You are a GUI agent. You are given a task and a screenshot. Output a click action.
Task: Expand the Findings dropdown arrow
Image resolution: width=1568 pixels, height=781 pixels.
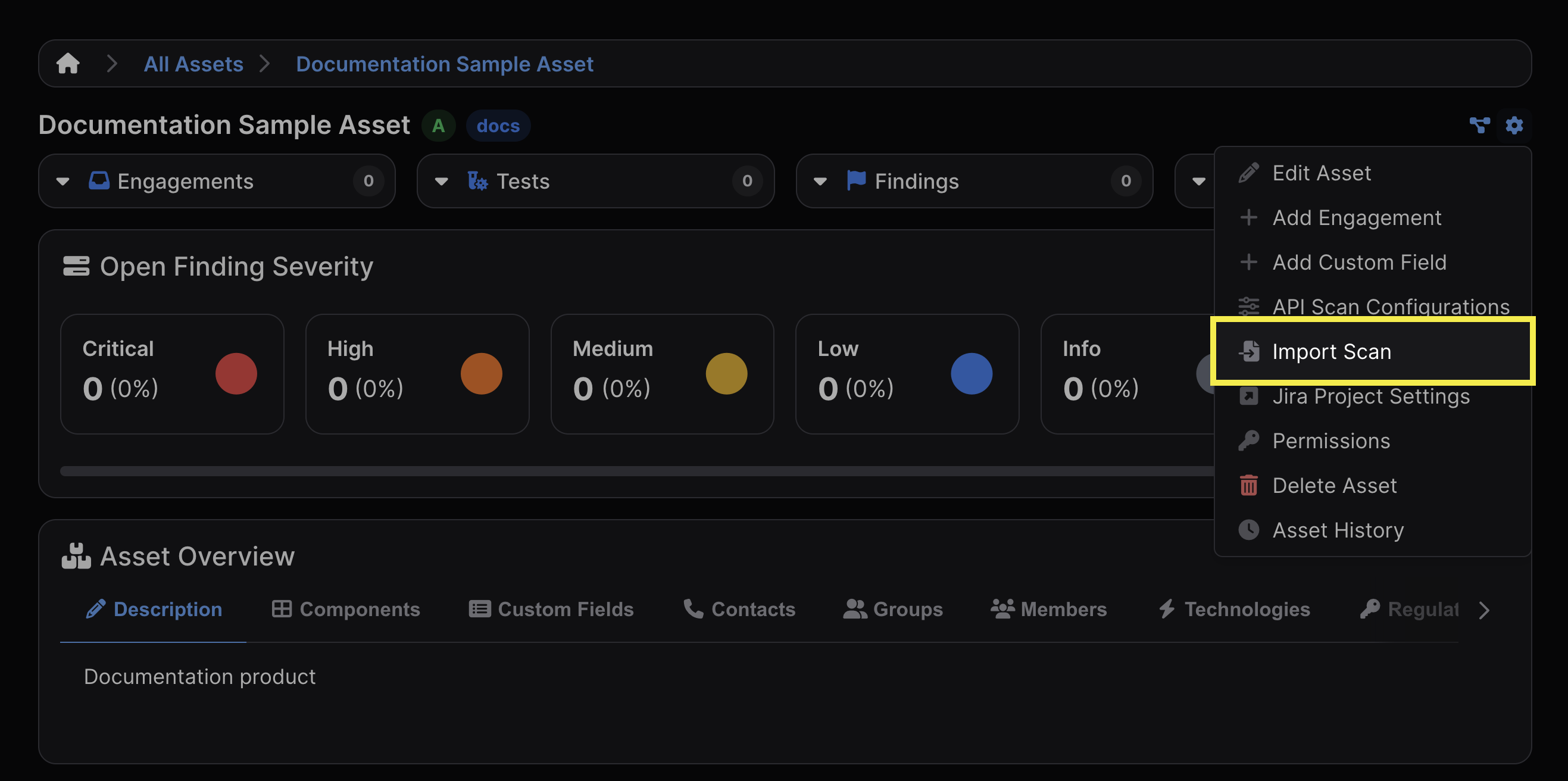[x=820, y=182]
